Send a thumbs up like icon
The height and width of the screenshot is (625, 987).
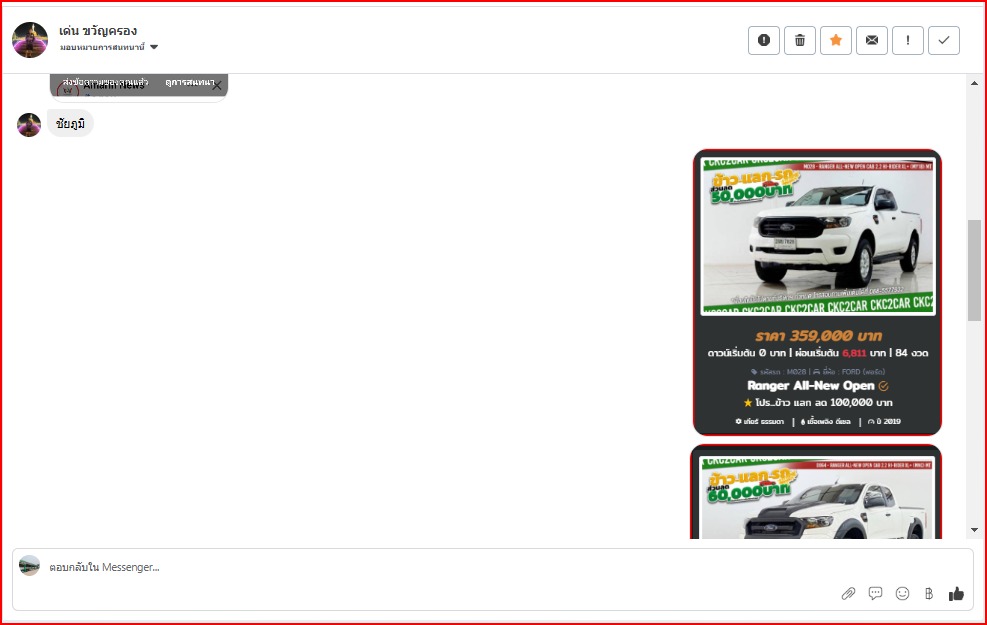[956, 594]
